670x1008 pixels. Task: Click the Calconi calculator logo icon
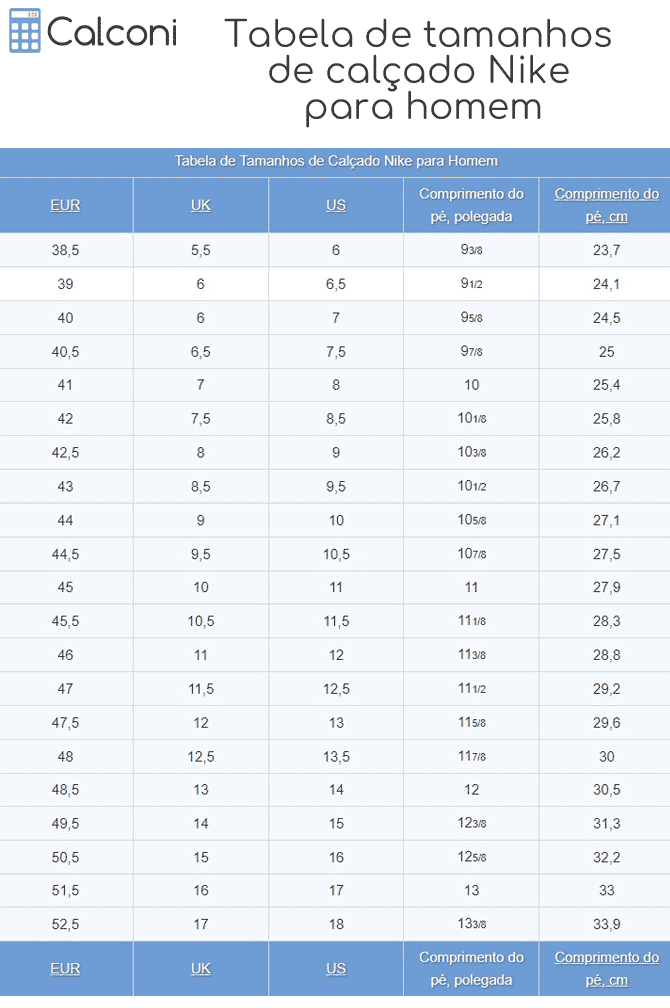click(24, 33)
